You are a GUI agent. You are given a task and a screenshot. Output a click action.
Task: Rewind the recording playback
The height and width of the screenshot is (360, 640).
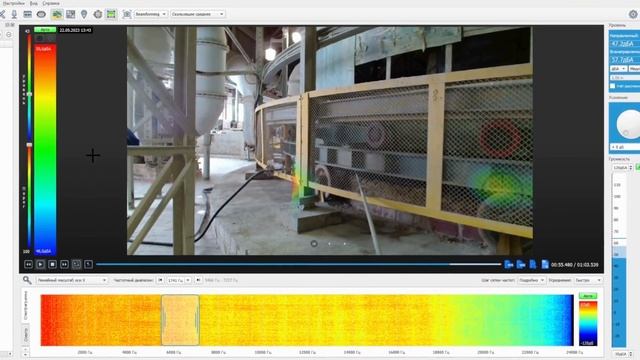click(x=28, y=264)
